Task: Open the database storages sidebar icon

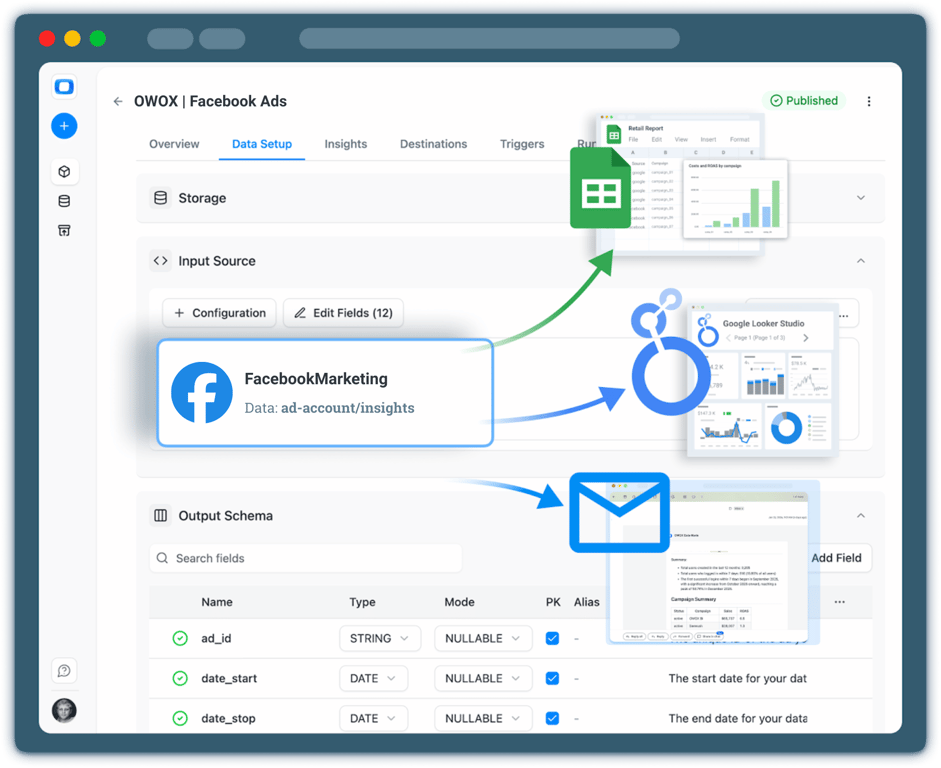Action: tap(64, 201)
